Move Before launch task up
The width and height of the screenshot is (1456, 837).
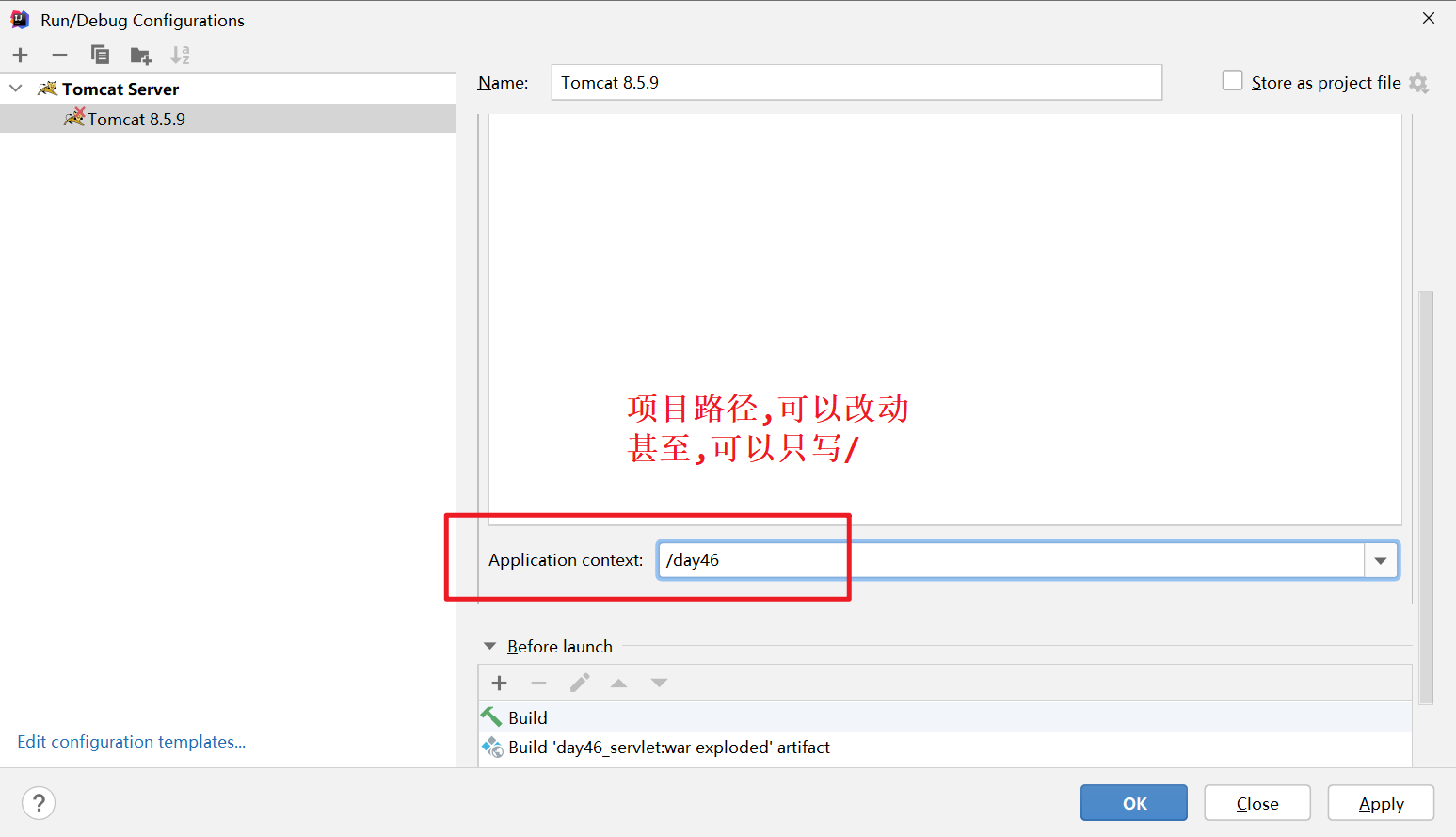click(x=618, y=684)
